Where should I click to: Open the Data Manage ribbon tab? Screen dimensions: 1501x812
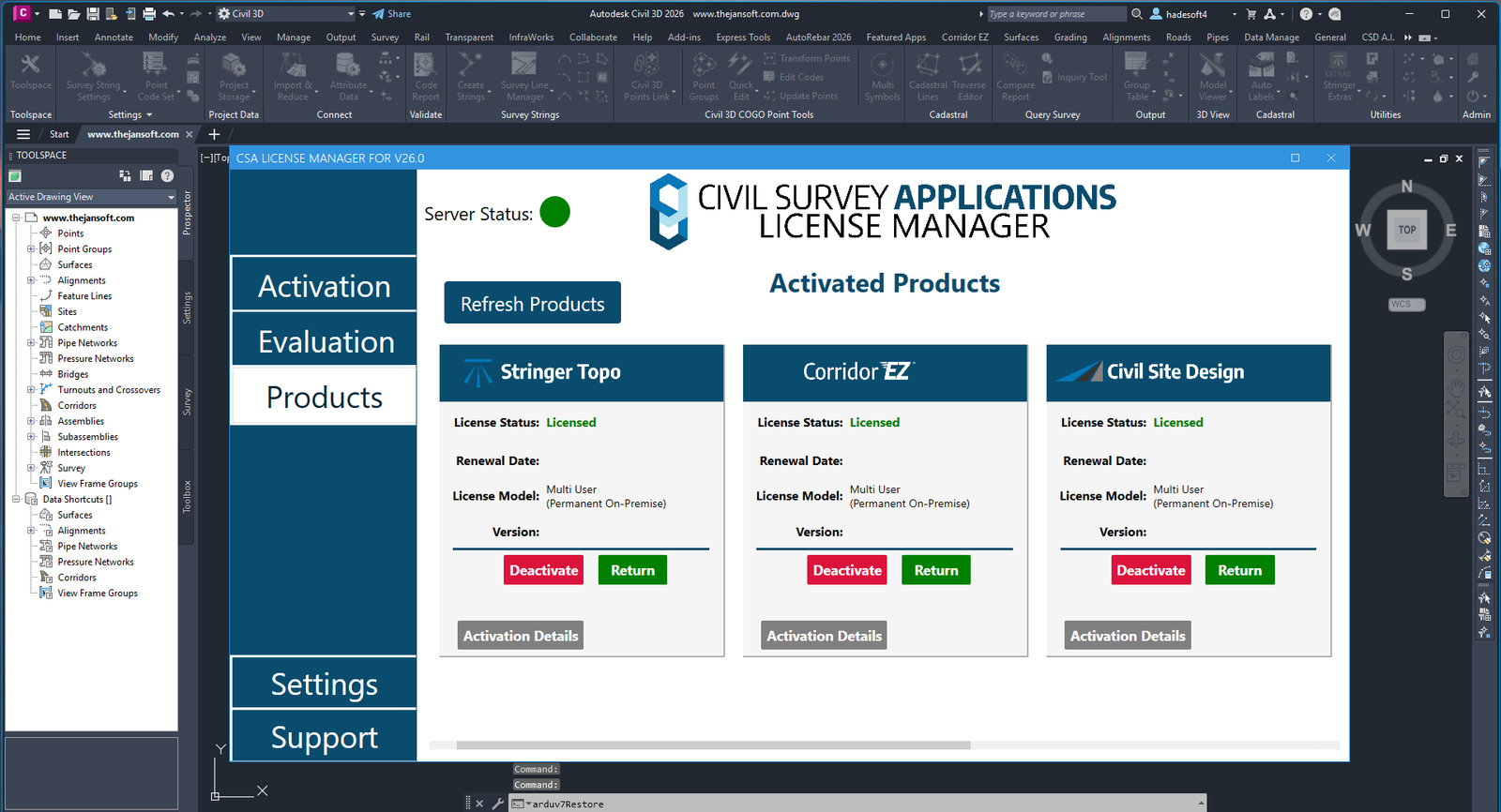(x=1271, y=38)
